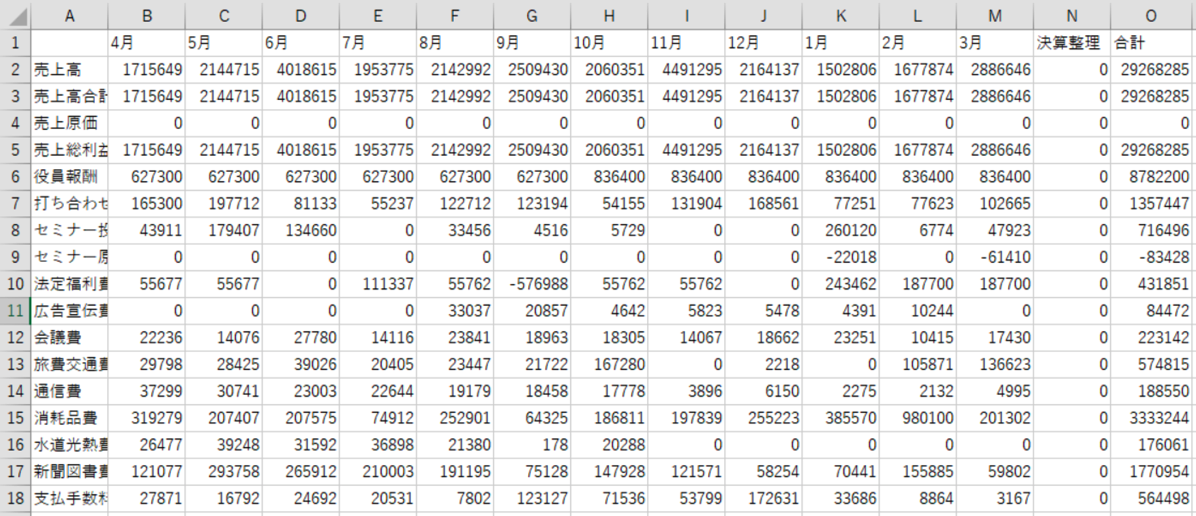Screen dimensions: 1196x516
Task: Select column header O
Action: (x=1153, y=14)
